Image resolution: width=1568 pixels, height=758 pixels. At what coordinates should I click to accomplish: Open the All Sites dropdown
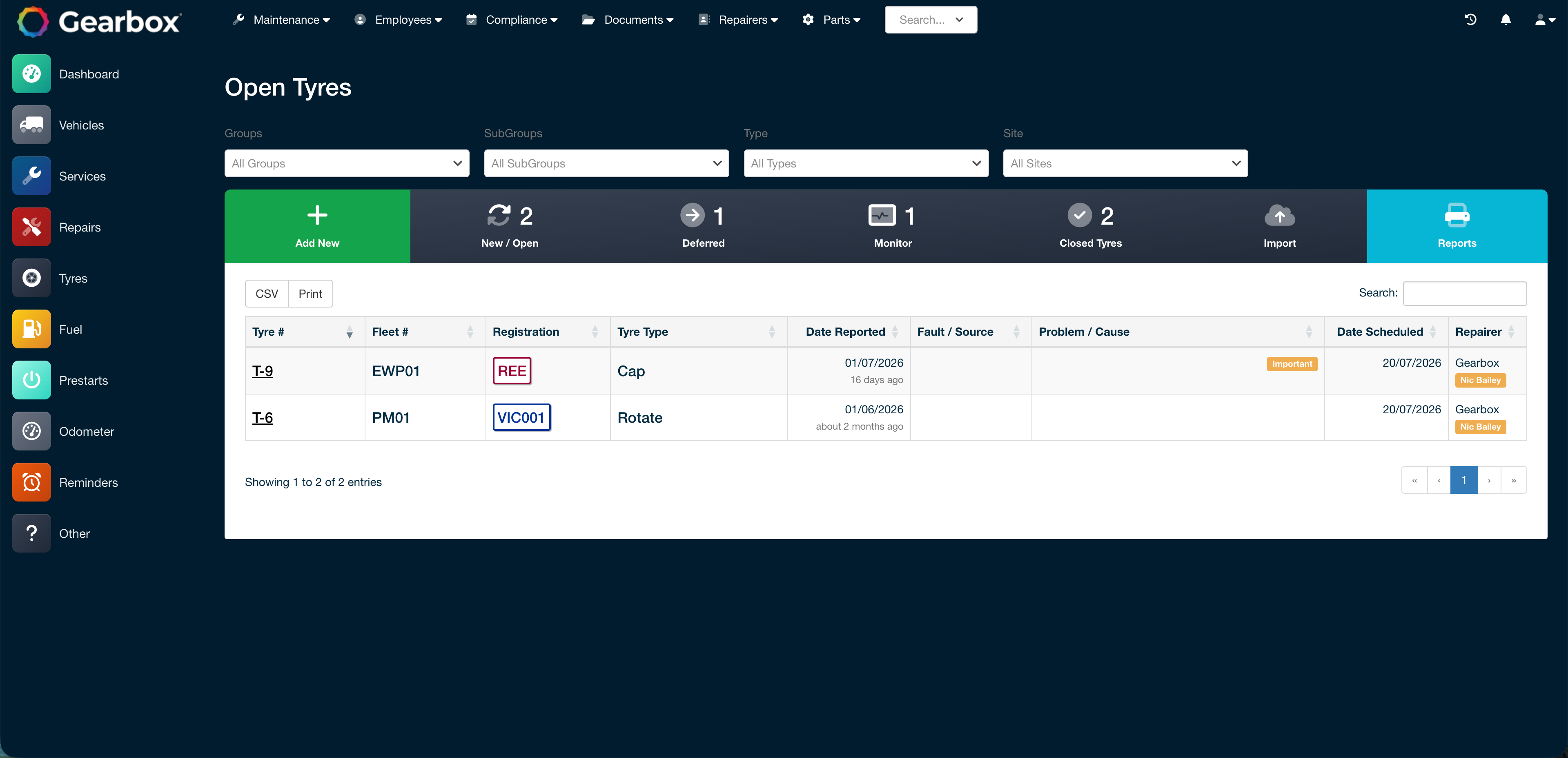pyautogui.click(x=1125, y=163)
